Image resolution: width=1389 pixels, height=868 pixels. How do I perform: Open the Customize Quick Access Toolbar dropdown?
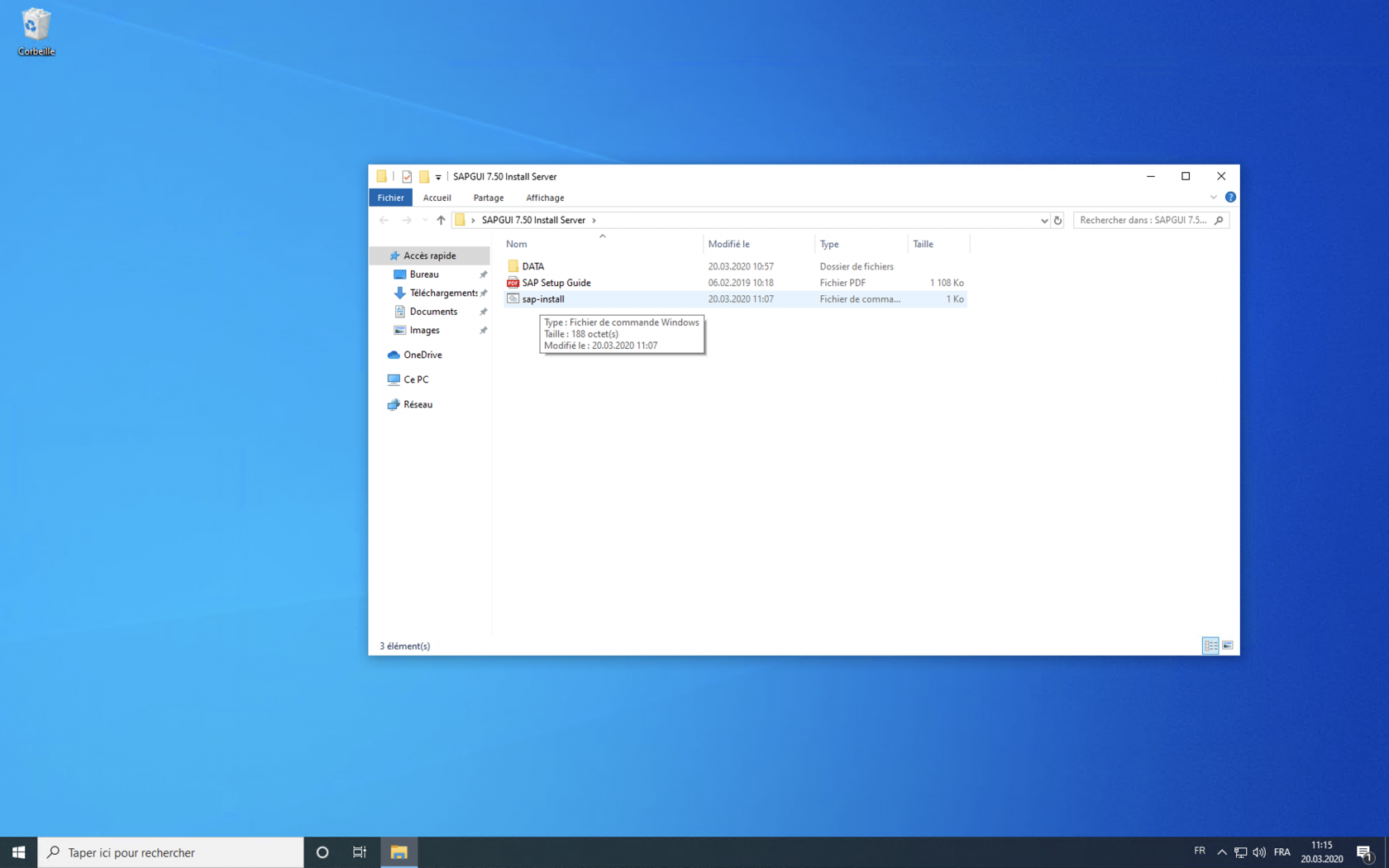point(438,177)
